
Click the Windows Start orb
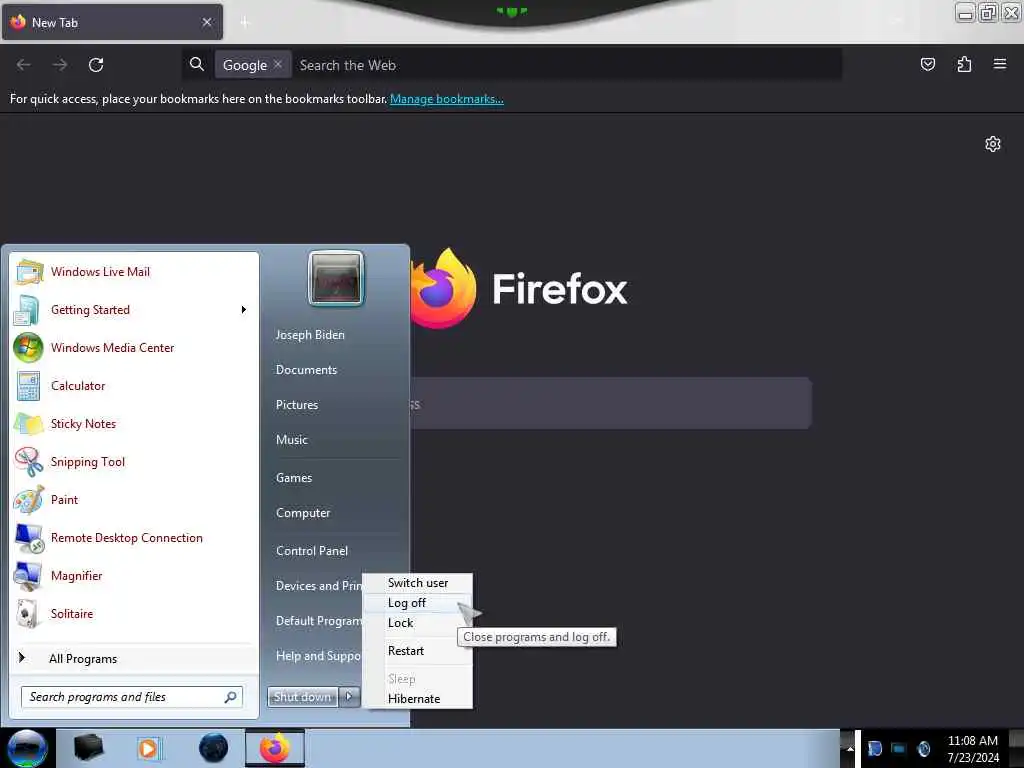point(26,748)
